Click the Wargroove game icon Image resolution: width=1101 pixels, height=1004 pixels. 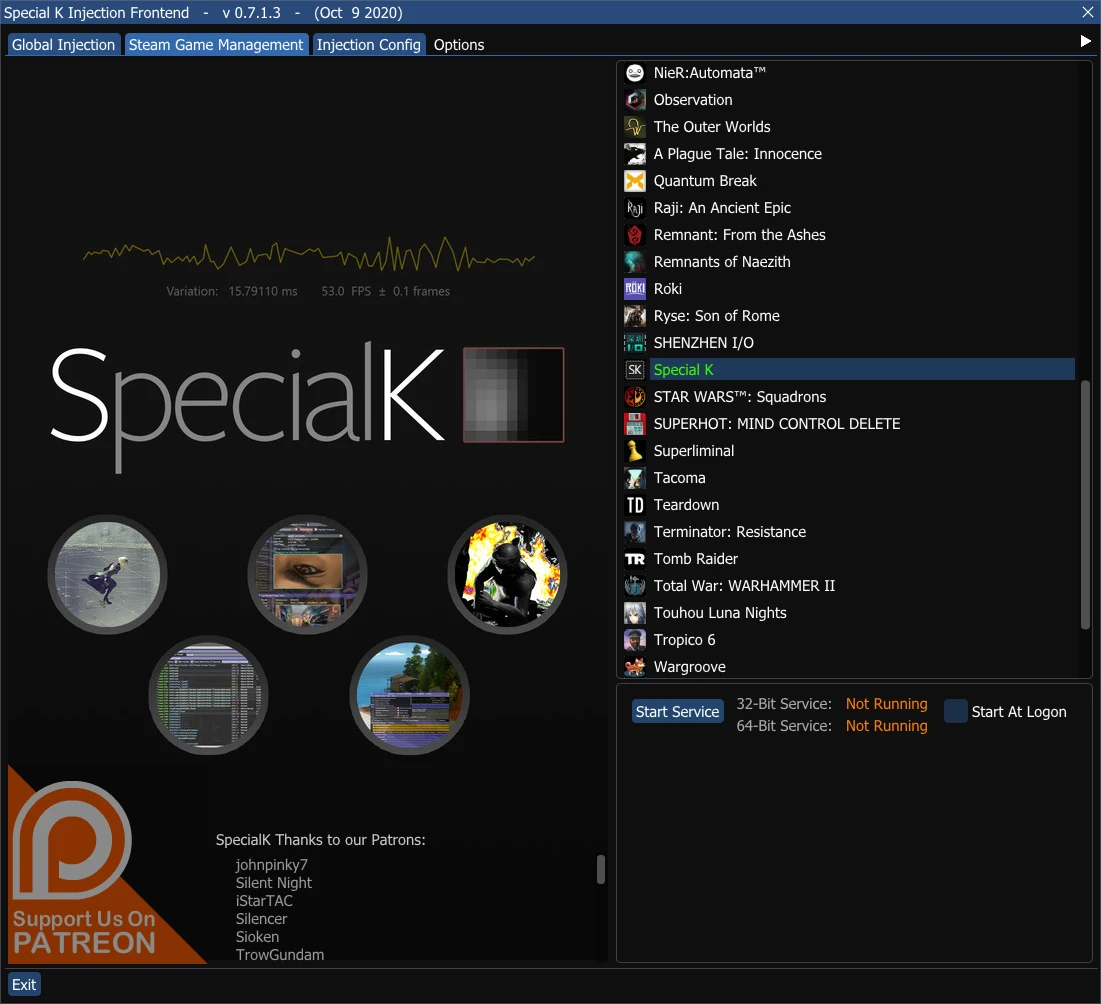click(635, 667)
